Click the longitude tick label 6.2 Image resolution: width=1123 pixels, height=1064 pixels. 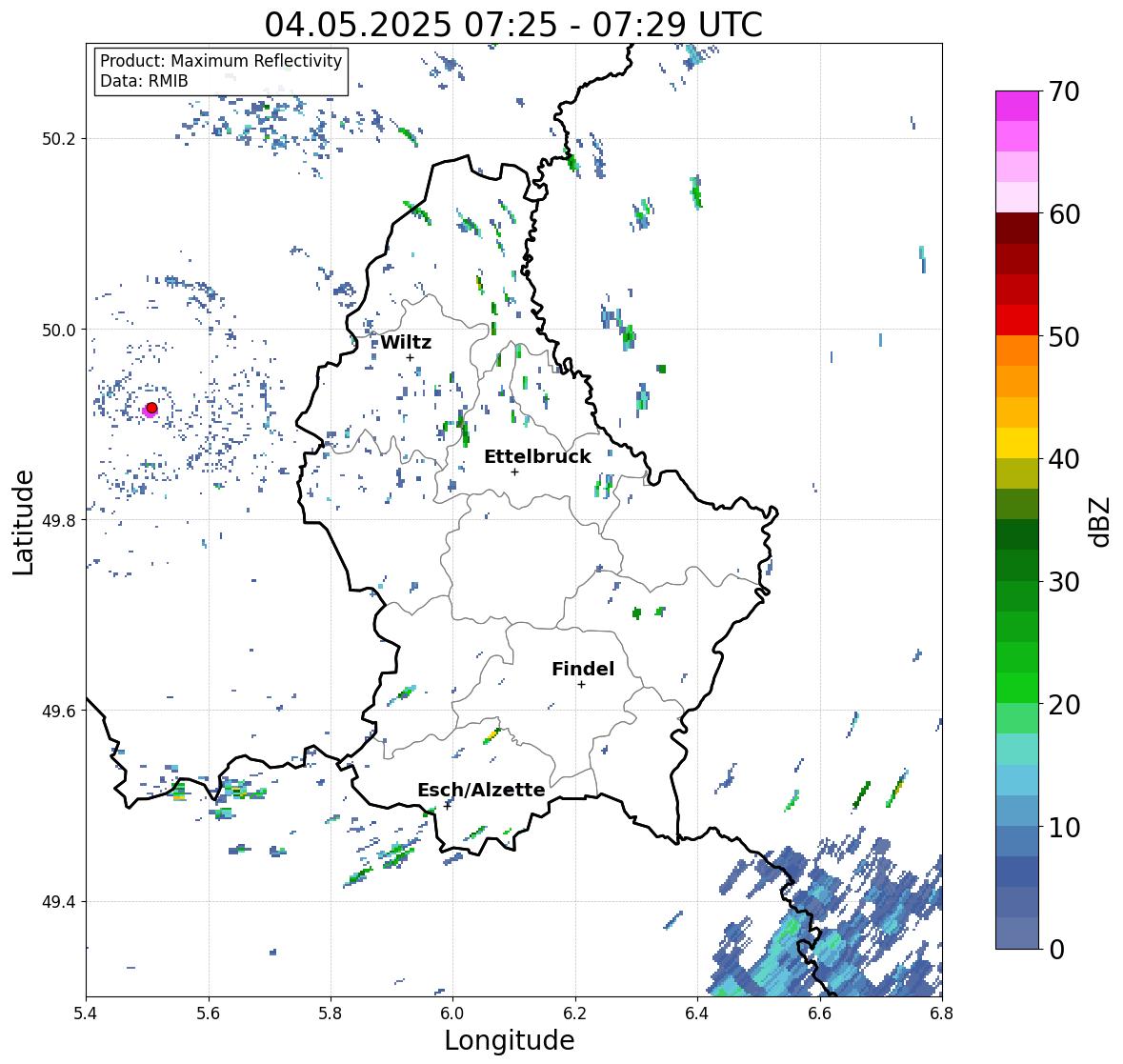point(575,1013)
